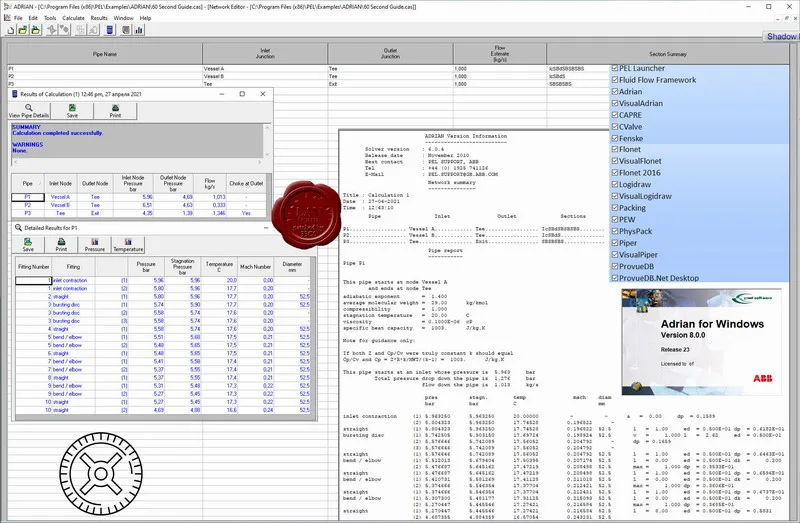Toggle the CValve checkbox
The width and height of the screenshot is (800, 523).
[615, 127]
